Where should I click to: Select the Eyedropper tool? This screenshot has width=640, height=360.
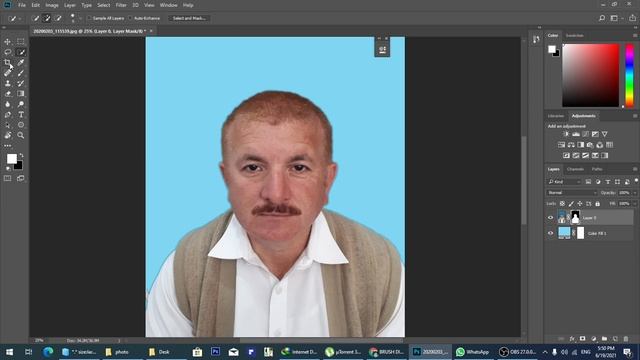pos(20,62)
